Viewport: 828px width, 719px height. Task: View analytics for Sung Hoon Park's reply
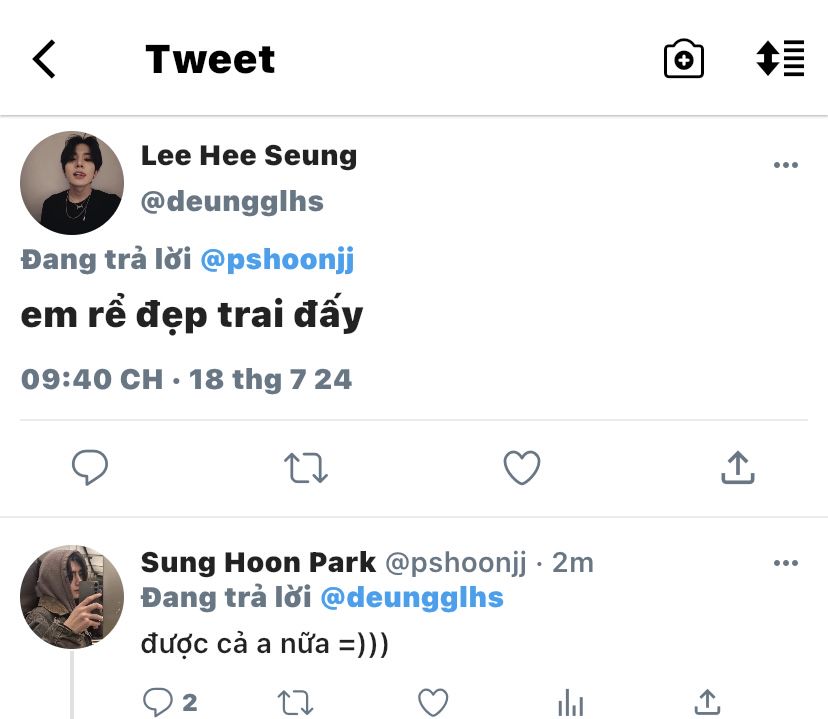[x=570, y=702]
